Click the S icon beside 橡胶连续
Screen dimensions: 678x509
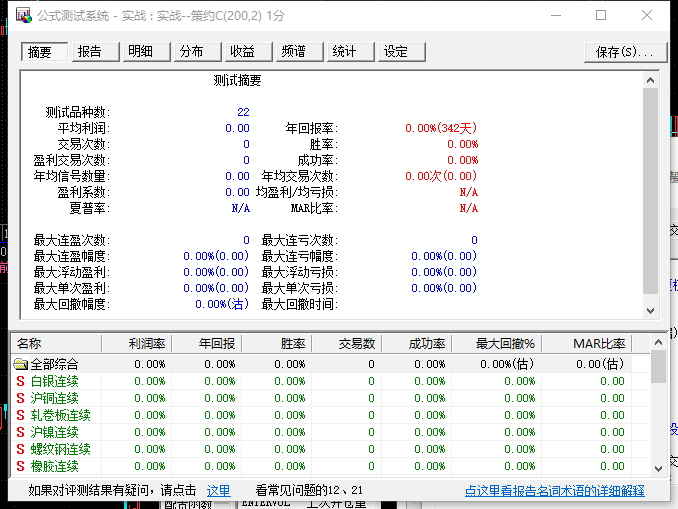pyautogui.click(x=20, y=466)
